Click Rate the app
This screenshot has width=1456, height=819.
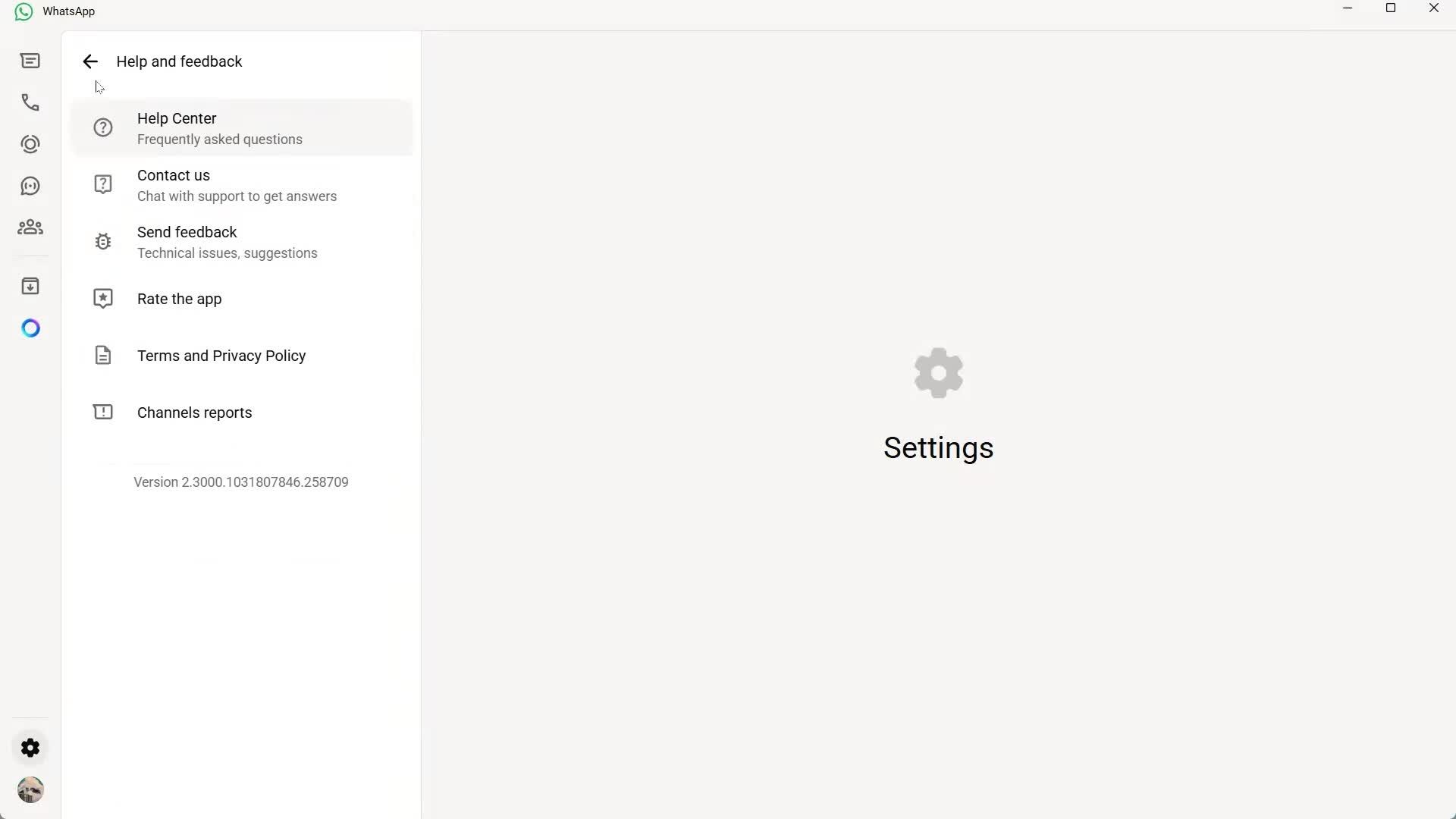point(179,298)
